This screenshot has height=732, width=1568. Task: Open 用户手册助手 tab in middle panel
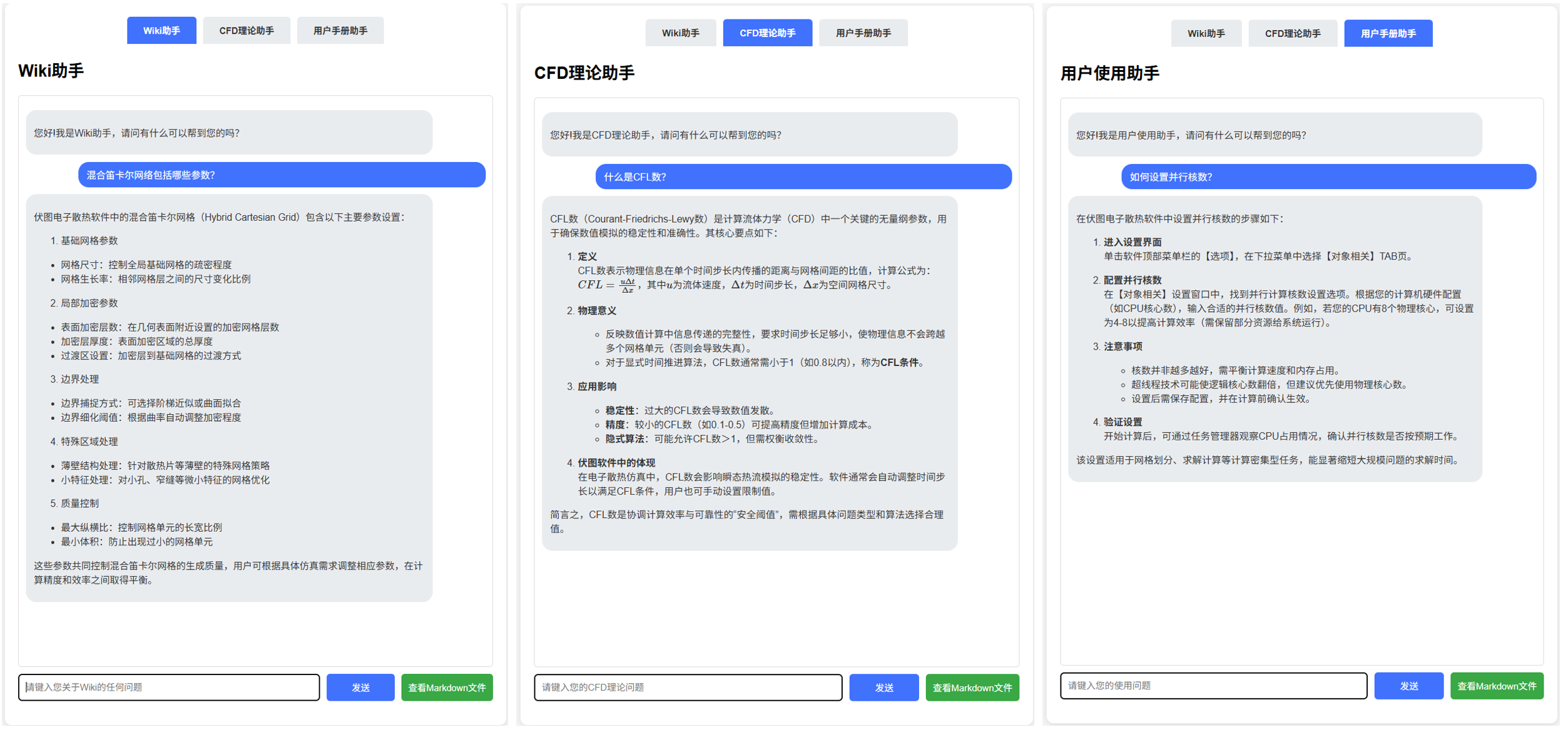(x=863, y=33)
